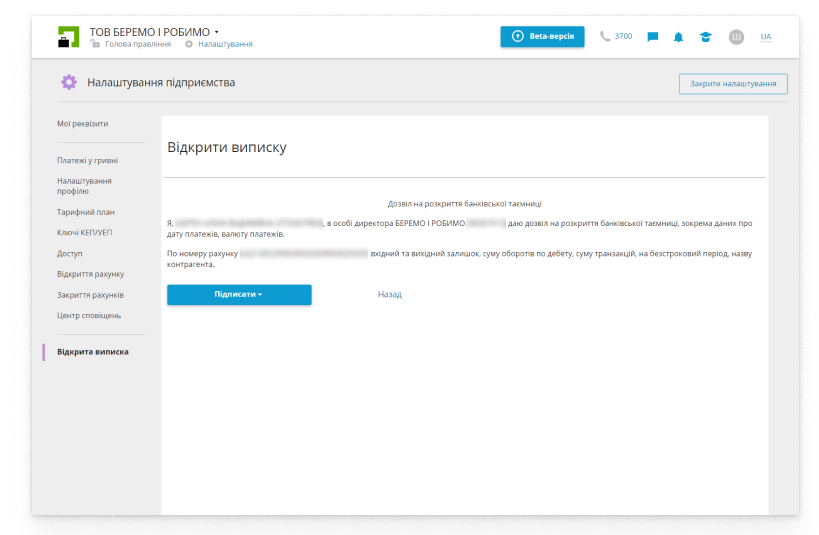Click the phone icon for 3700
Viewport: 819px width, 535px height.
click(x=605, y=36)
